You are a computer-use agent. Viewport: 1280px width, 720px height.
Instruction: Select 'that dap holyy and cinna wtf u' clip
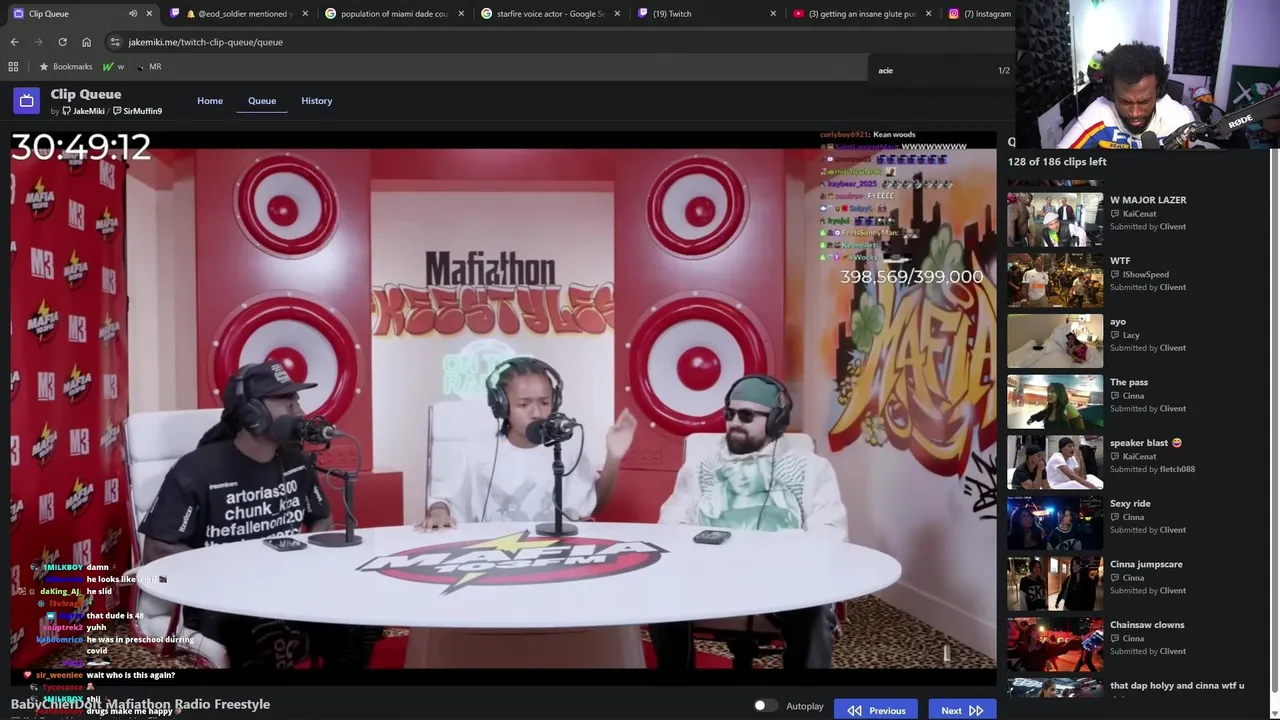pos(1177,686)
